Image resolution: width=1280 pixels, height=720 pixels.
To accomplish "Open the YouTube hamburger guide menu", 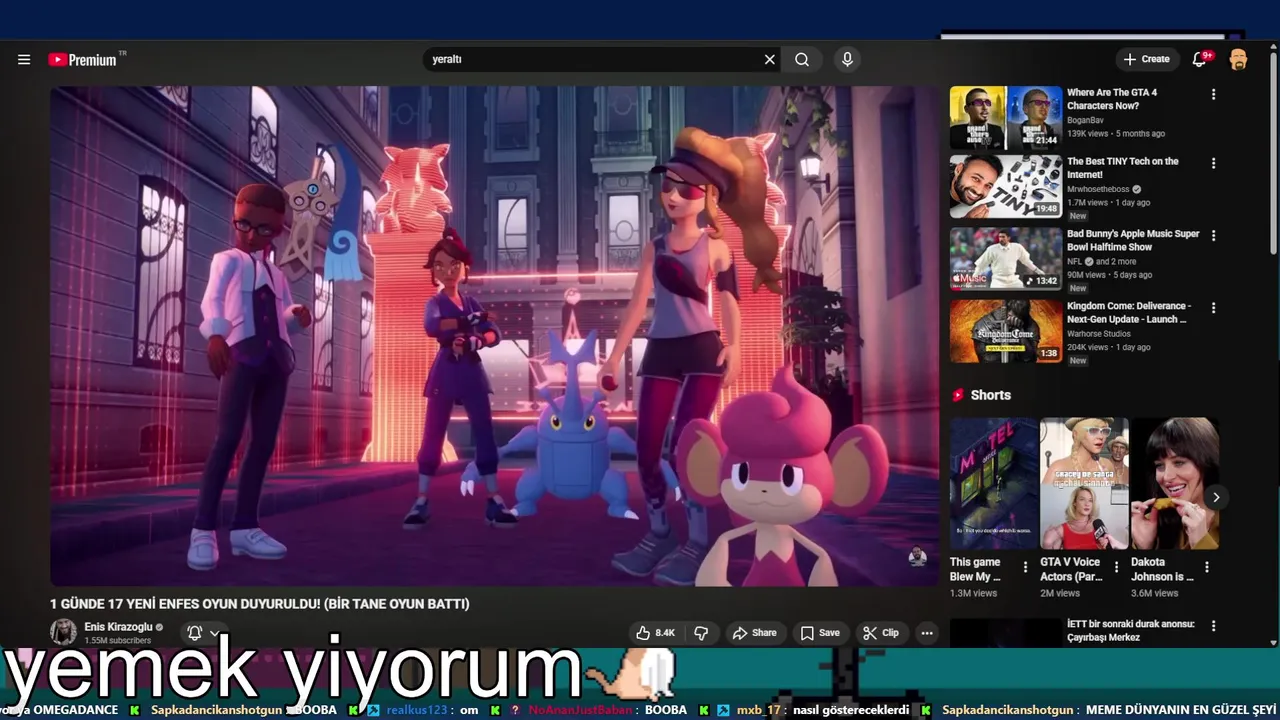I will [24, 59].
